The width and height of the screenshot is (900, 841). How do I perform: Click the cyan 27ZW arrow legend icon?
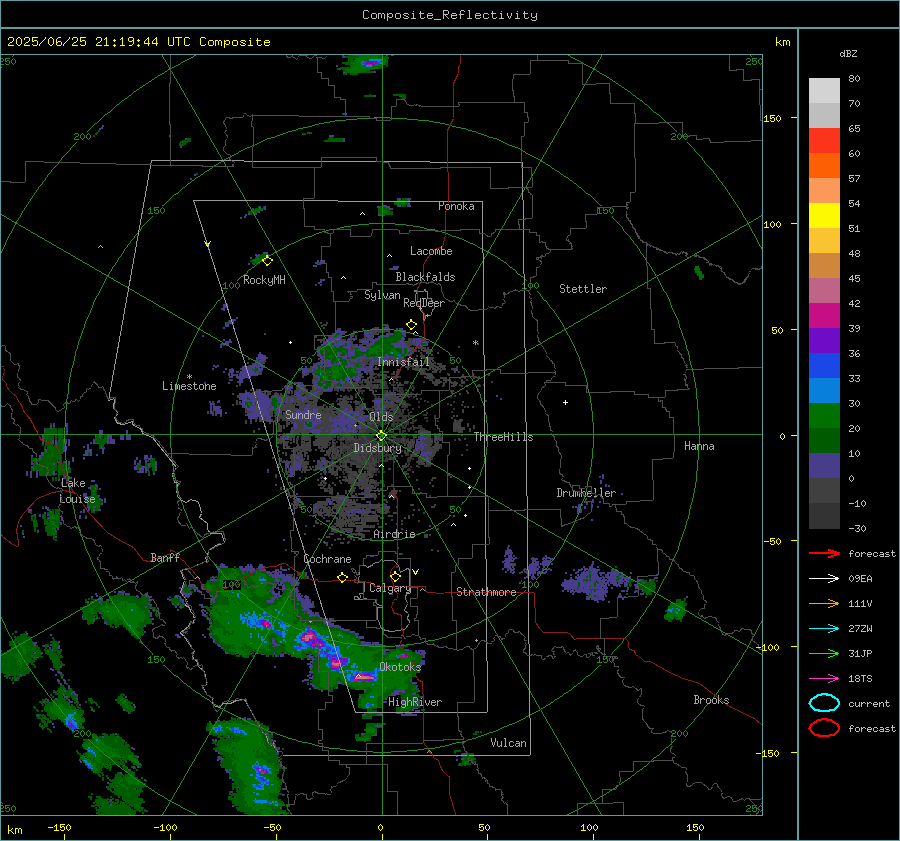[x=824, y=629]
